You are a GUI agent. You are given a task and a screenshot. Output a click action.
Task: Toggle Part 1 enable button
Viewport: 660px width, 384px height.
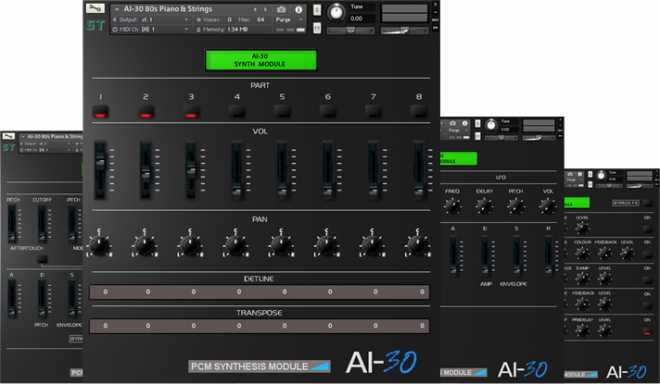pos(101,112)
